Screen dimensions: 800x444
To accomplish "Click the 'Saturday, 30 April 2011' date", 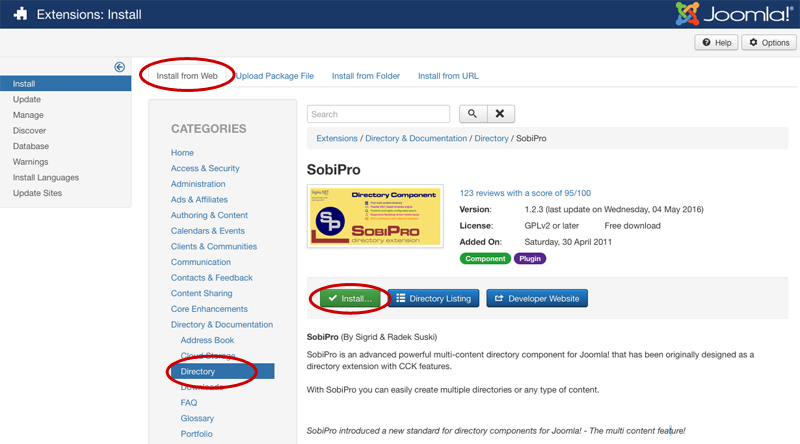I will [x=568, y=242].
